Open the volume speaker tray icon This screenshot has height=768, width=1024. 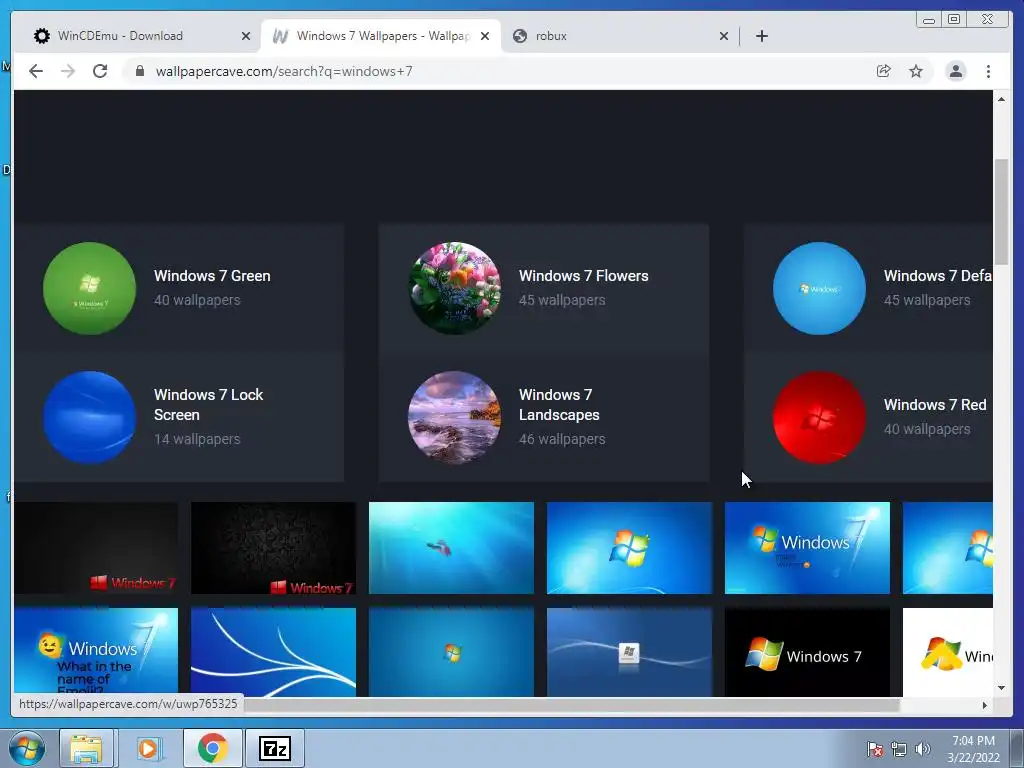tap(922, 749)
